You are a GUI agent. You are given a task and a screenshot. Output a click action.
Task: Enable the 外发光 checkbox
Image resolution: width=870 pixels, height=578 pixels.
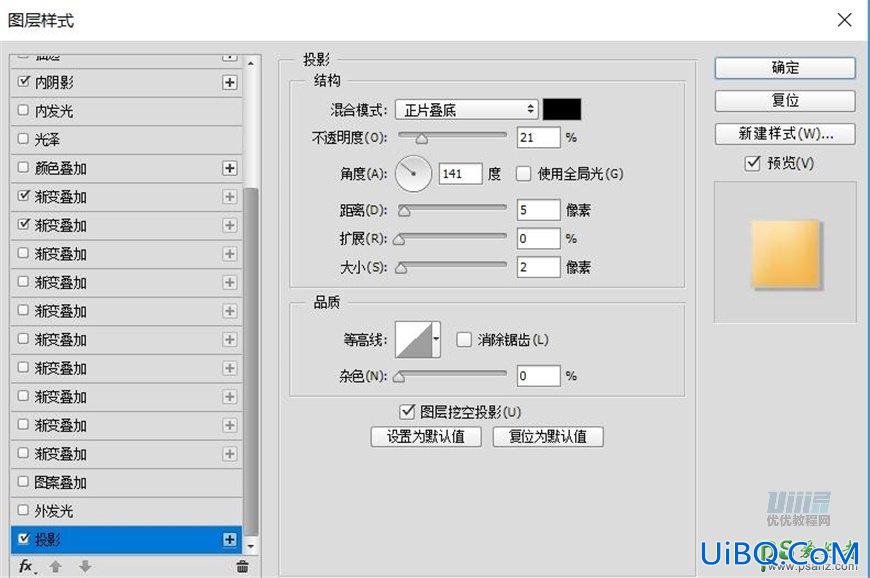pos(23,510)
